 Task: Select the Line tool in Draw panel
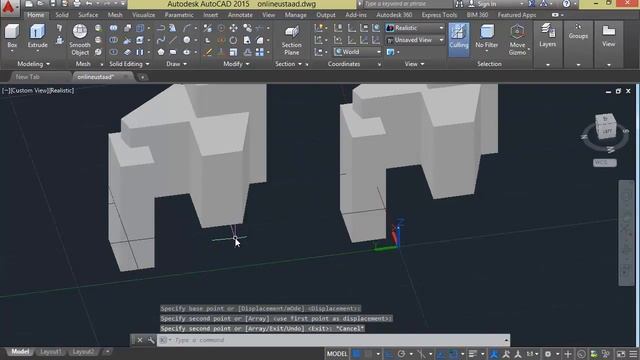point(173,40)
